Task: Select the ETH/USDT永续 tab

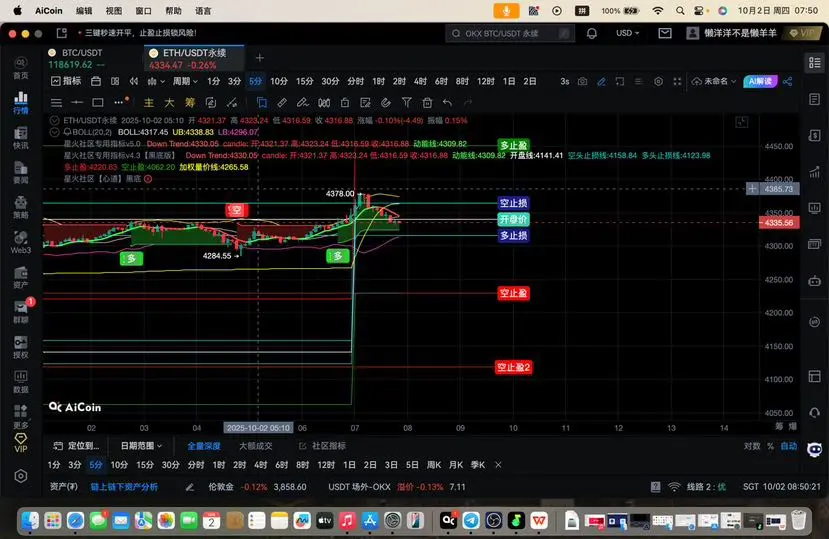Action: (194, 58)
